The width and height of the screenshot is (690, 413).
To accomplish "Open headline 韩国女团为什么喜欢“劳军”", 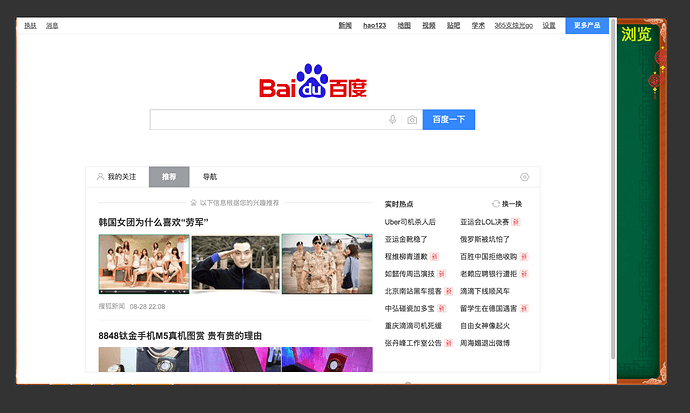I will pos(153,223).
